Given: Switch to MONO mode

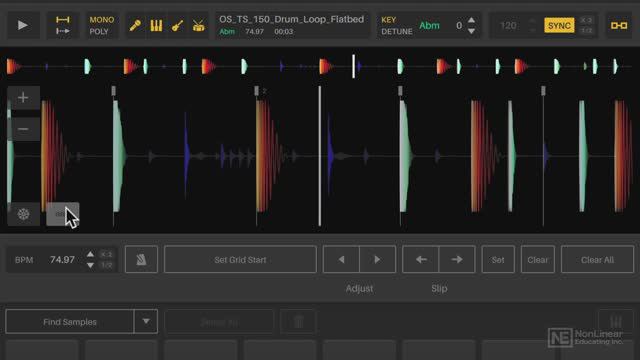Looking at the screenshot, I should click(x=102, y=20).
